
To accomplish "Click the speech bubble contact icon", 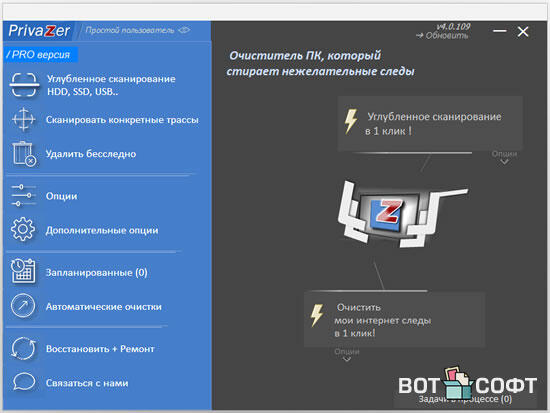I will click(24, 382).
